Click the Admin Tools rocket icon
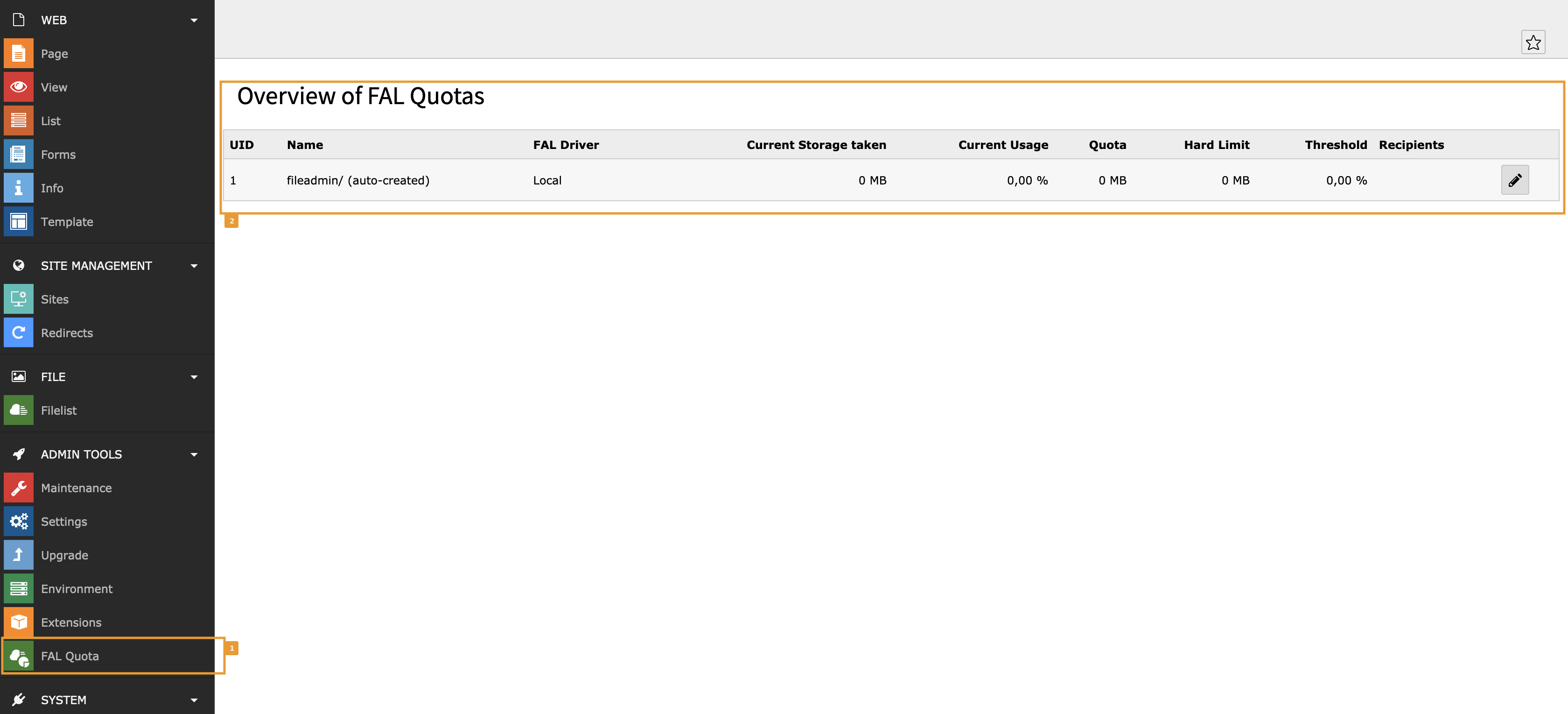 18,454
